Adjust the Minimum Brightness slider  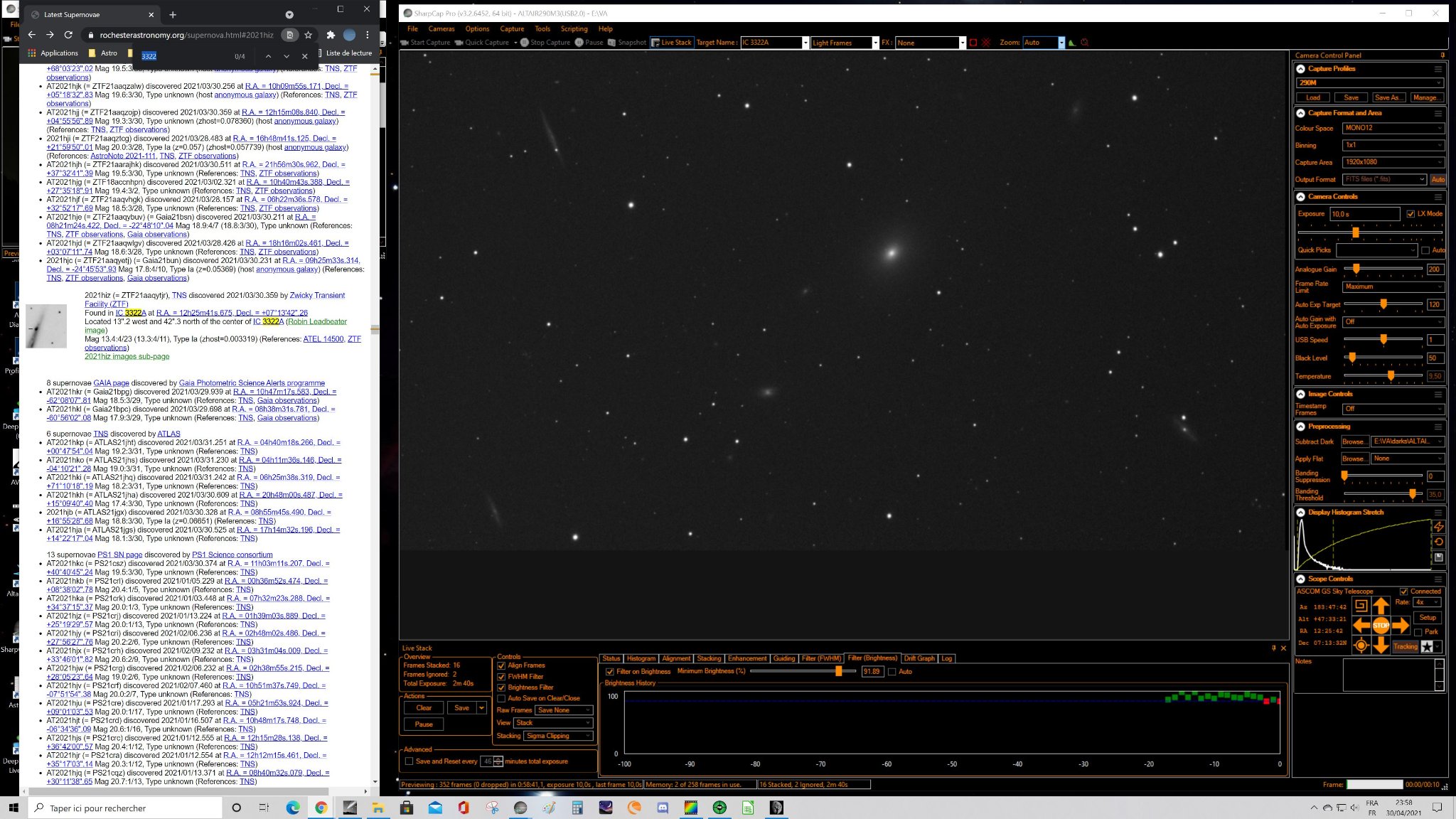point(839,672)
